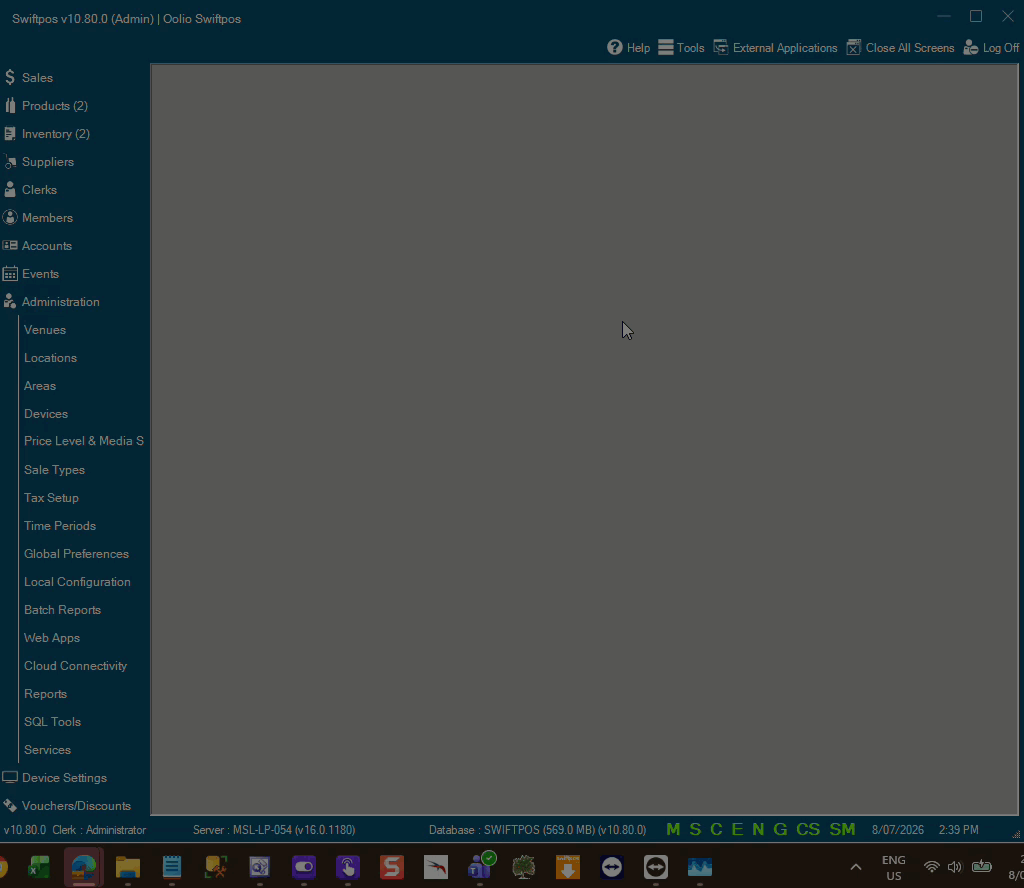The height and width of the screenshot is (888, 1024).
Task: Open Venues under Administration
Action: 44,330
